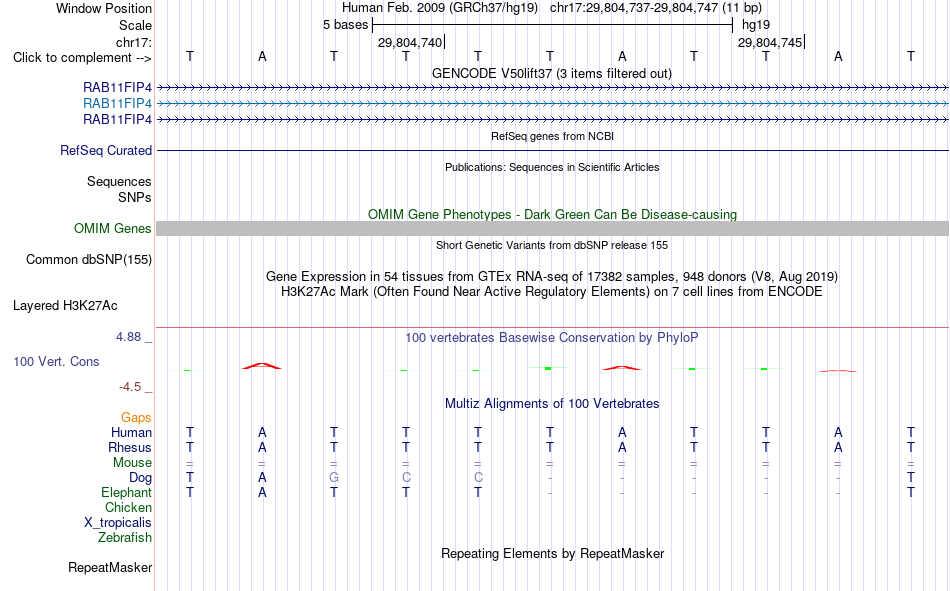Click the '5 bases' scale bar label
The width and height of the screenshot is (950, 591).
345,25
